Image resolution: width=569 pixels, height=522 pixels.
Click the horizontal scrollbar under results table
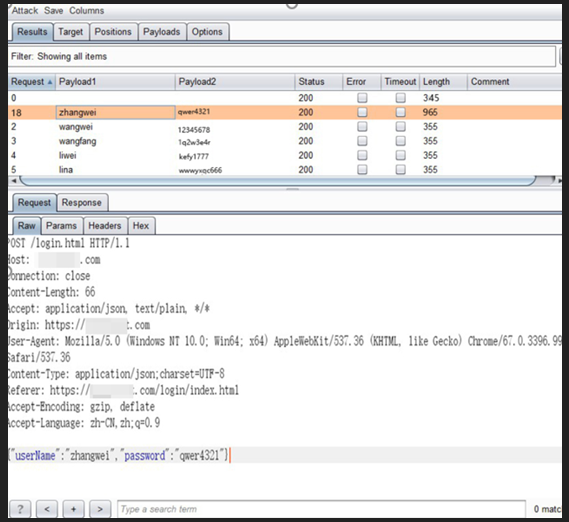pos(278,180)
